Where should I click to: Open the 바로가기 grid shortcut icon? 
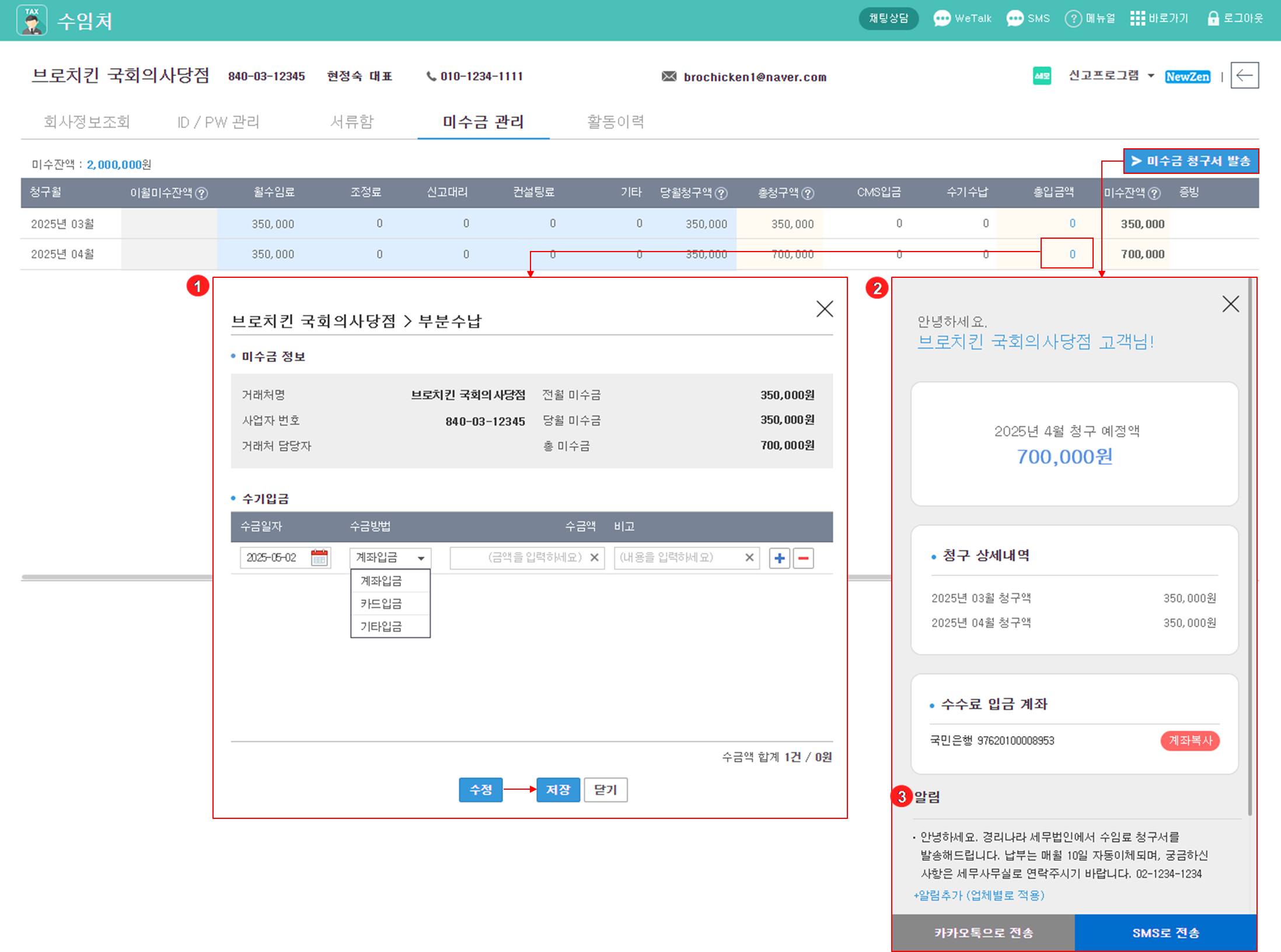pyautogui.click(x=1137, y=19)
